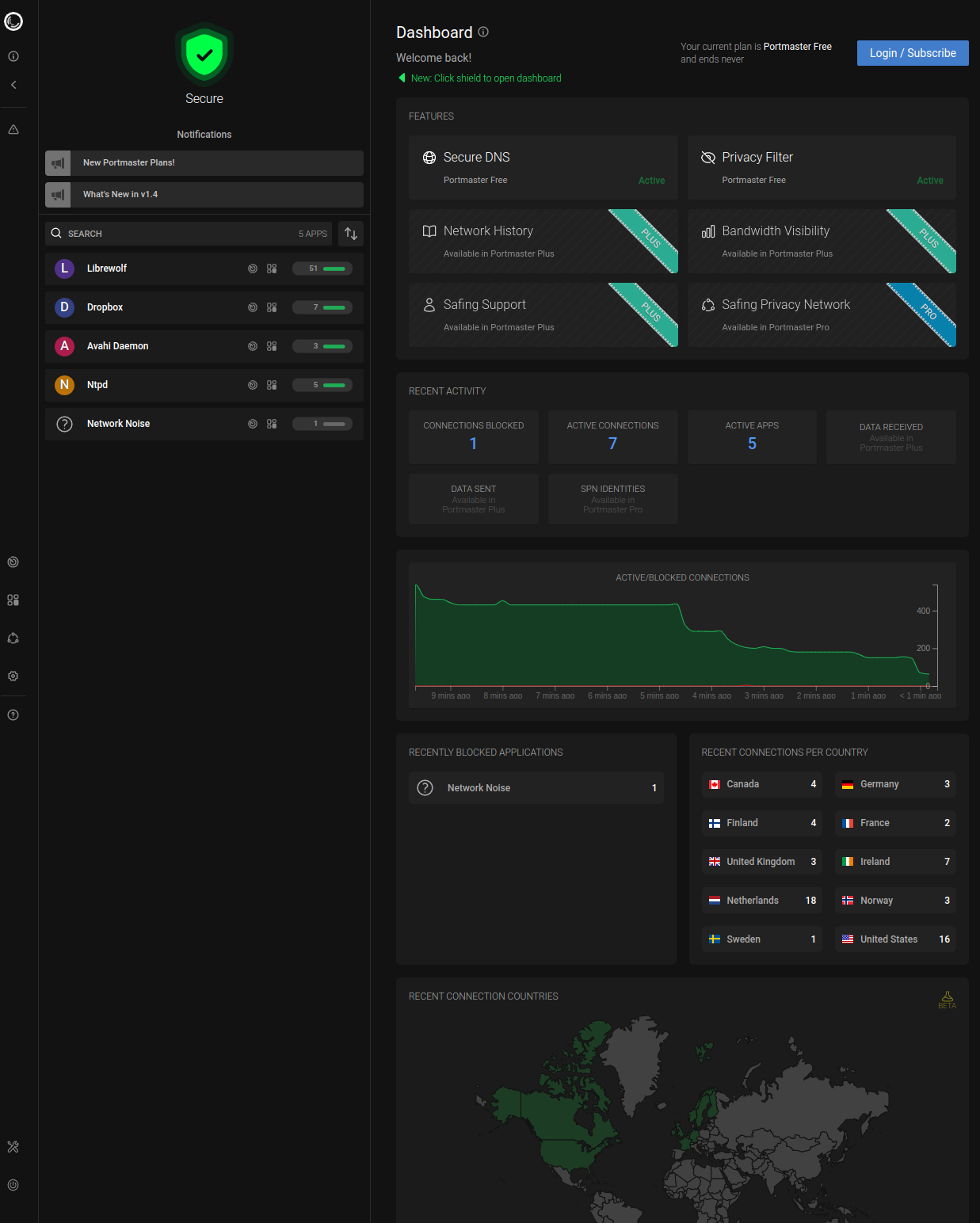Open What's New in v1.4 notification
Screen dimensions: 980x1223
[204, 195]
